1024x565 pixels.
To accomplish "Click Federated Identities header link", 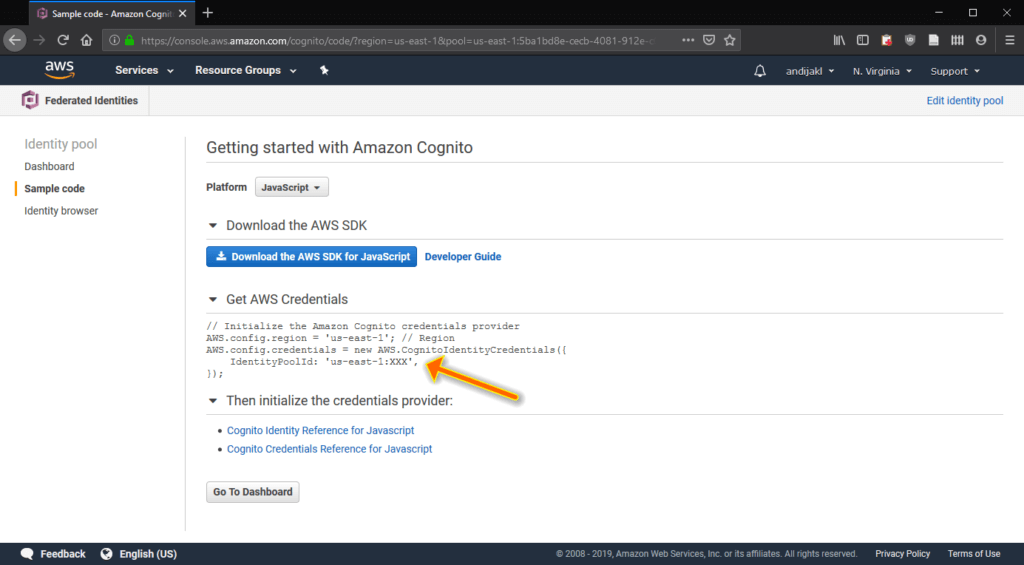I will 91,101.
